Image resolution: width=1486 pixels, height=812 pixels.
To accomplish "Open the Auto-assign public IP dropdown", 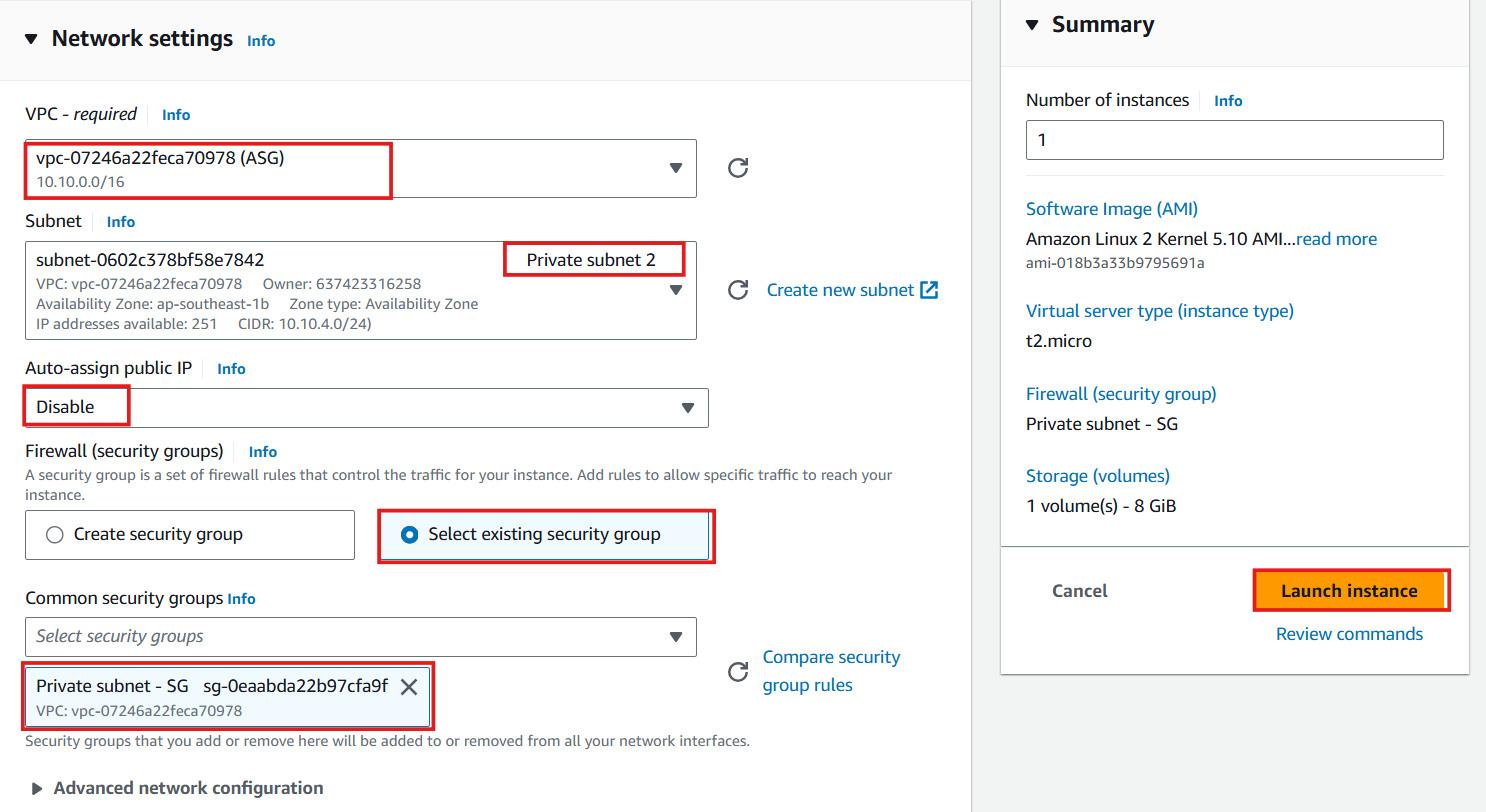I will pyautogui.click(x=367, y=408).
